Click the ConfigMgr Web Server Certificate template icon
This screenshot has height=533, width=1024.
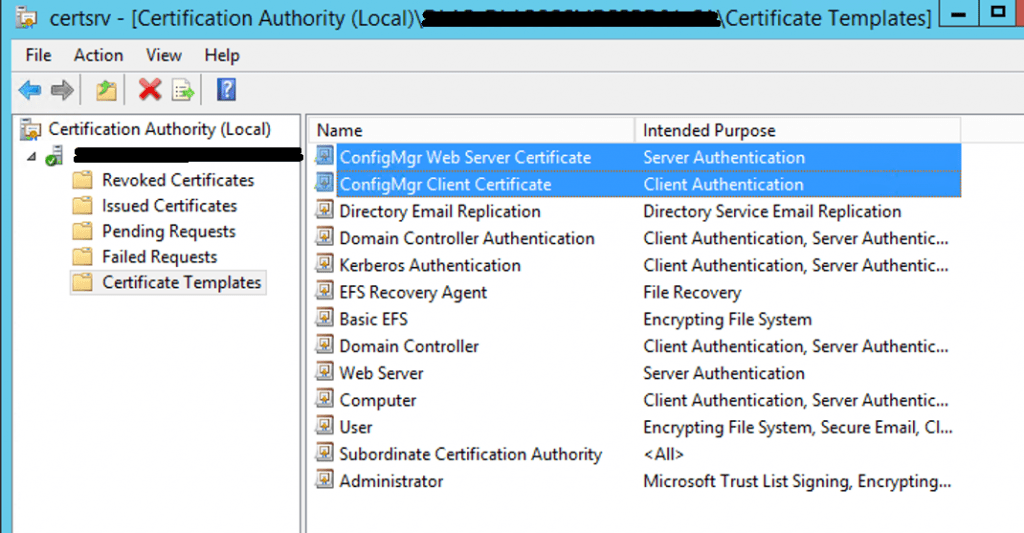325,155
